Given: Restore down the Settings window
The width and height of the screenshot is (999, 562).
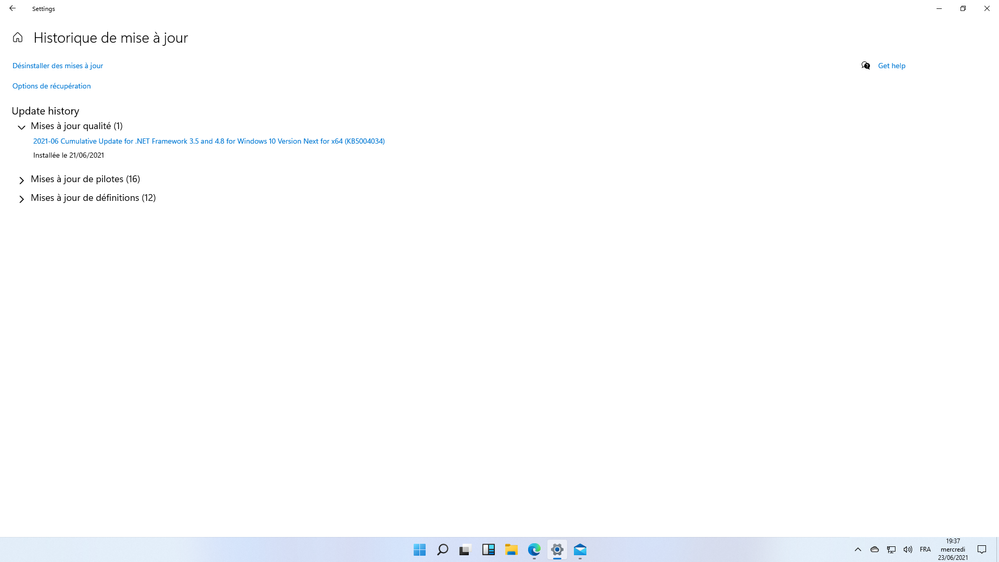Looking at the screenshot, I should coord(963,8).
